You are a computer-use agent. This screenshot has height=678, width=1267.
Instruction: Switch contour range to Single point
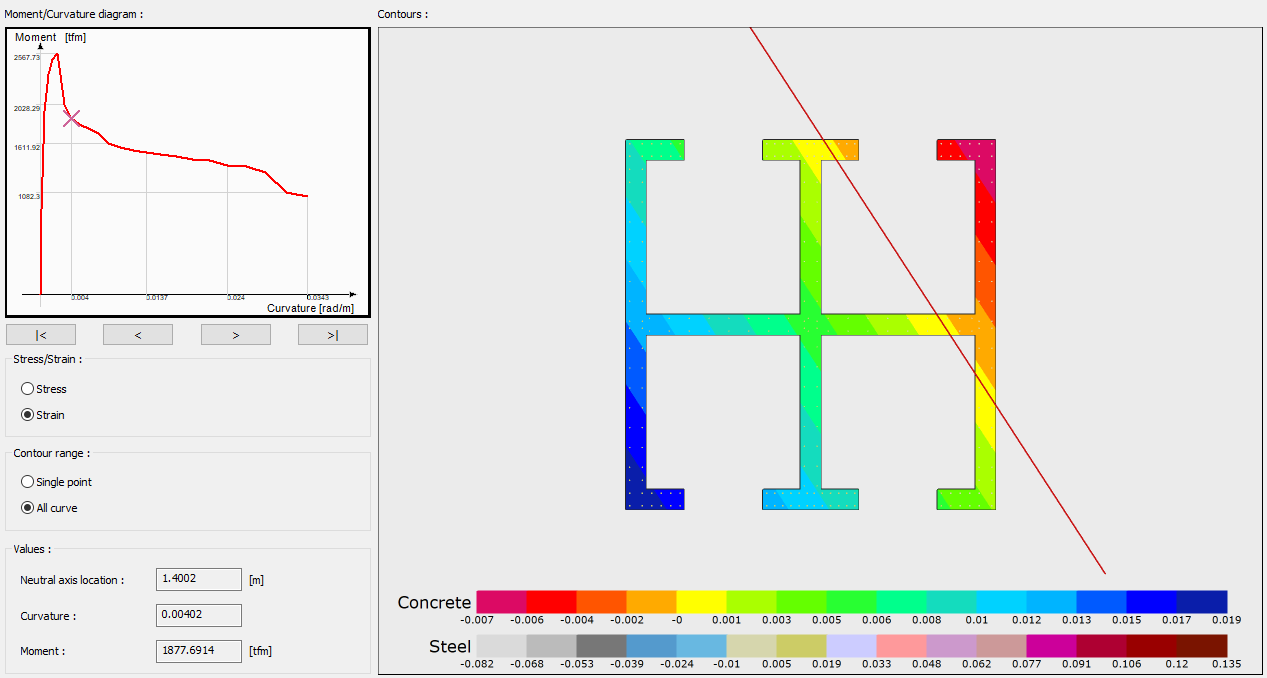(x=28, y=481)
